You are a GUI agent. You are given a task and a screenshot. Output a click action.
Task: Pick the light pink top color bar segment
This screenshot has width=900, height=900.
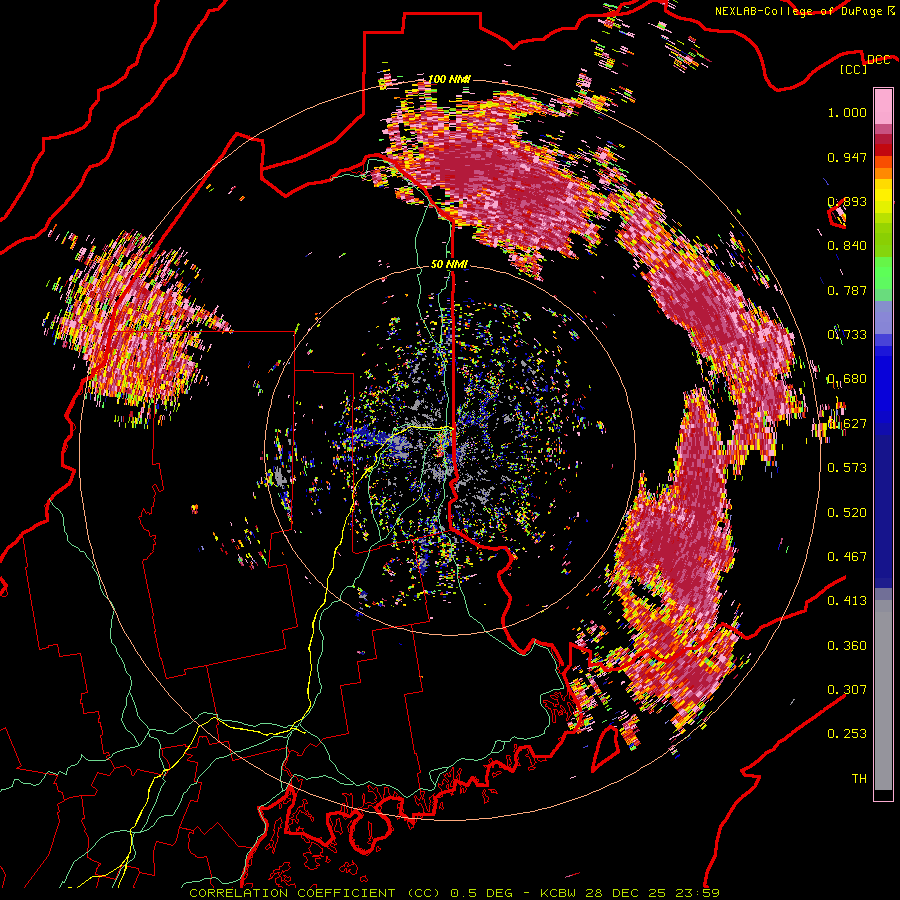coord(883,106)
